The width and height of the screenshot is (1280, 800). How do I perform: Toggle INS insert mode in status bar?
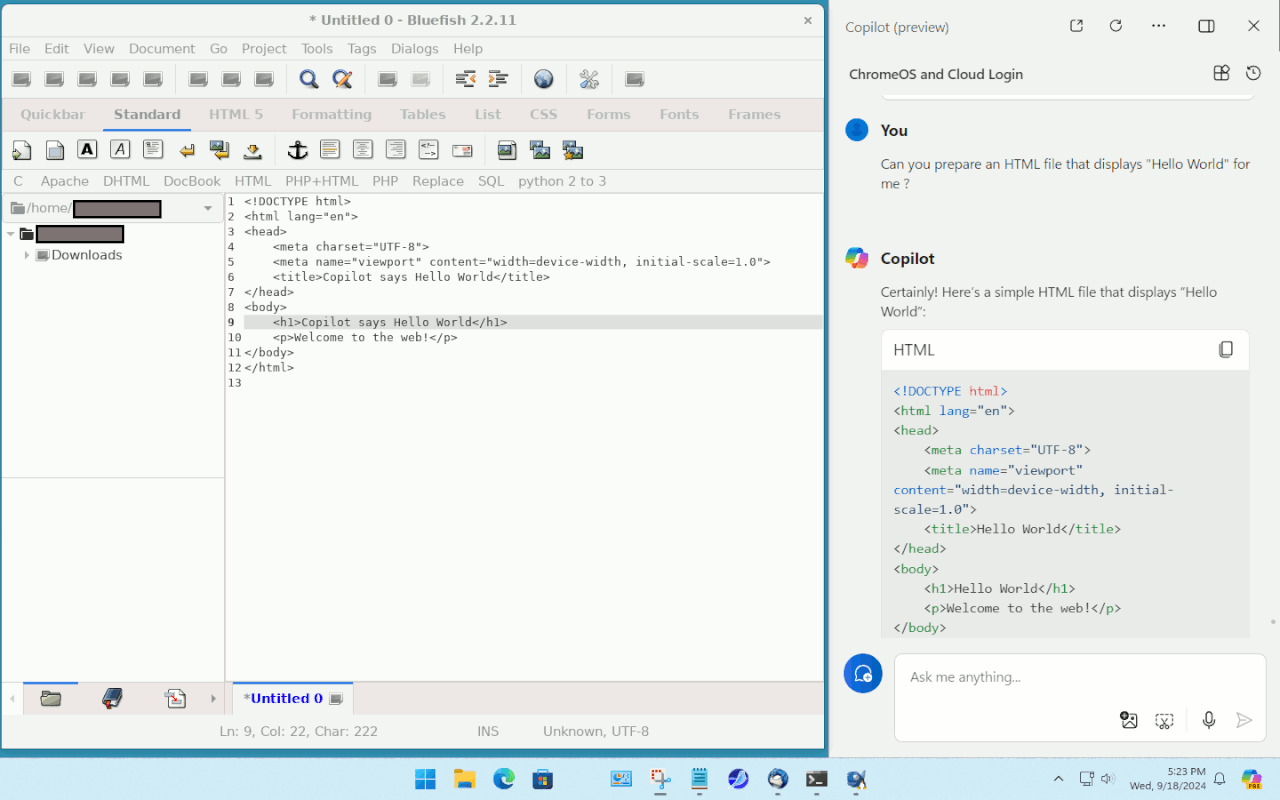[488, 731]
